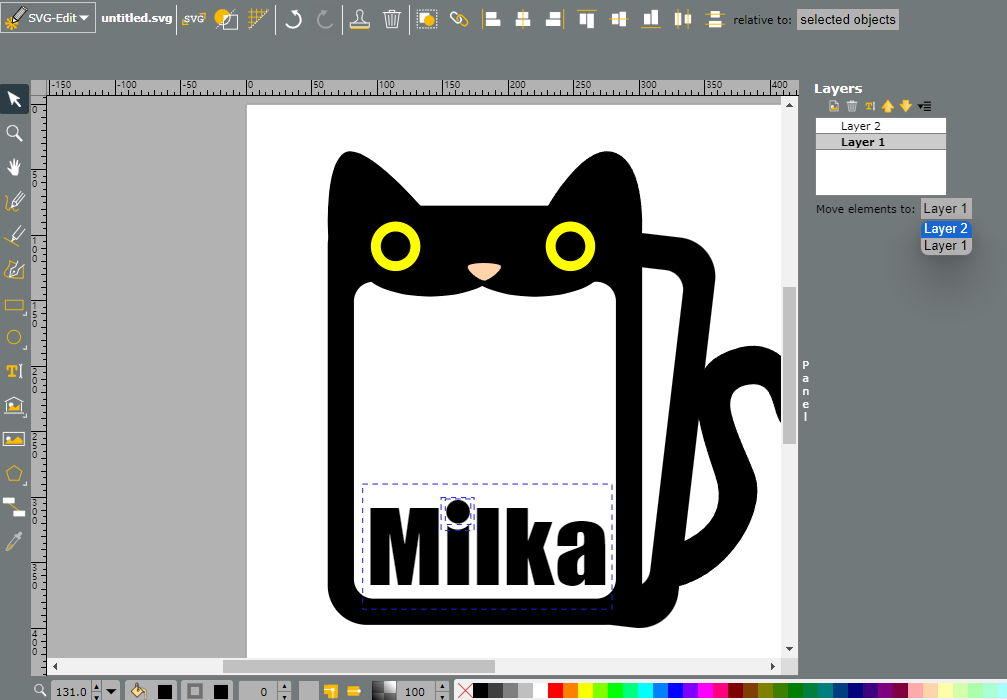The height and width of the screenshot is (700, 1007).
Task: Choose the Pan hand tool
Action: tap(14, 167)
